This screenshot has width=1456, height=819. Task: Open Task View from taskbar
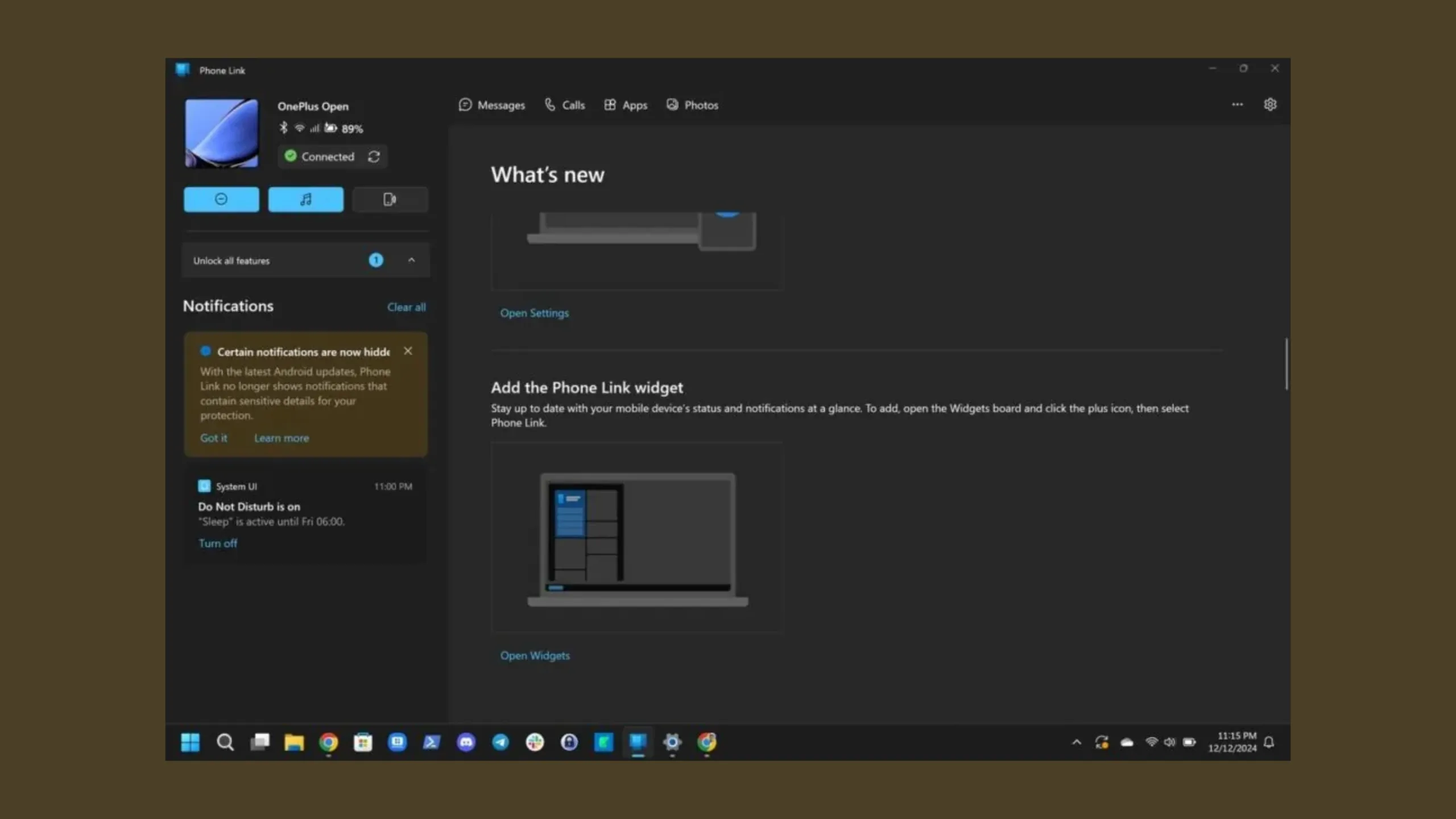tap(260, 742)
